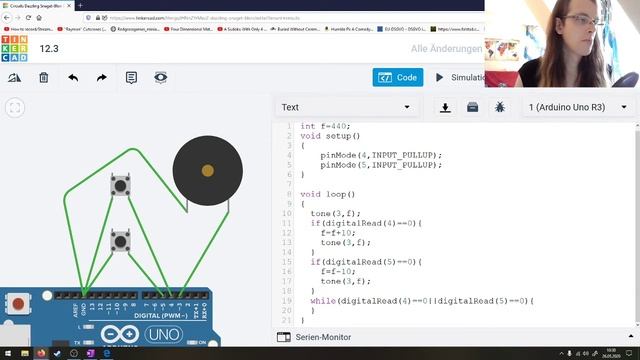The image size is (640, 360).
Task: Toggle visibility of notes with eye icon
Action: click(160, 78)
